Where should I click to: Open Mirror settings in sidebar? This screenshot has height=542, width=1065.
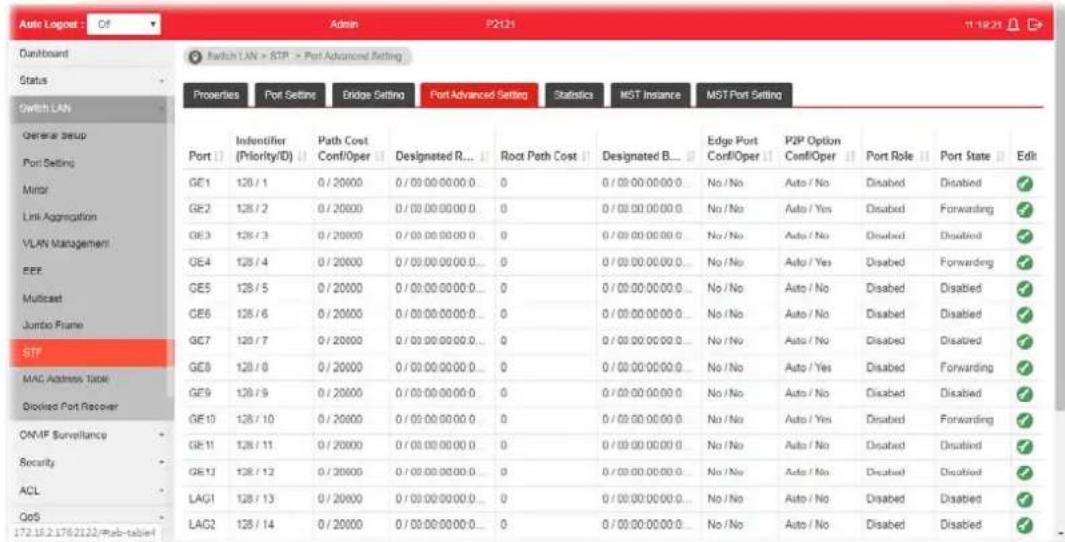click(x=89, y=190)
